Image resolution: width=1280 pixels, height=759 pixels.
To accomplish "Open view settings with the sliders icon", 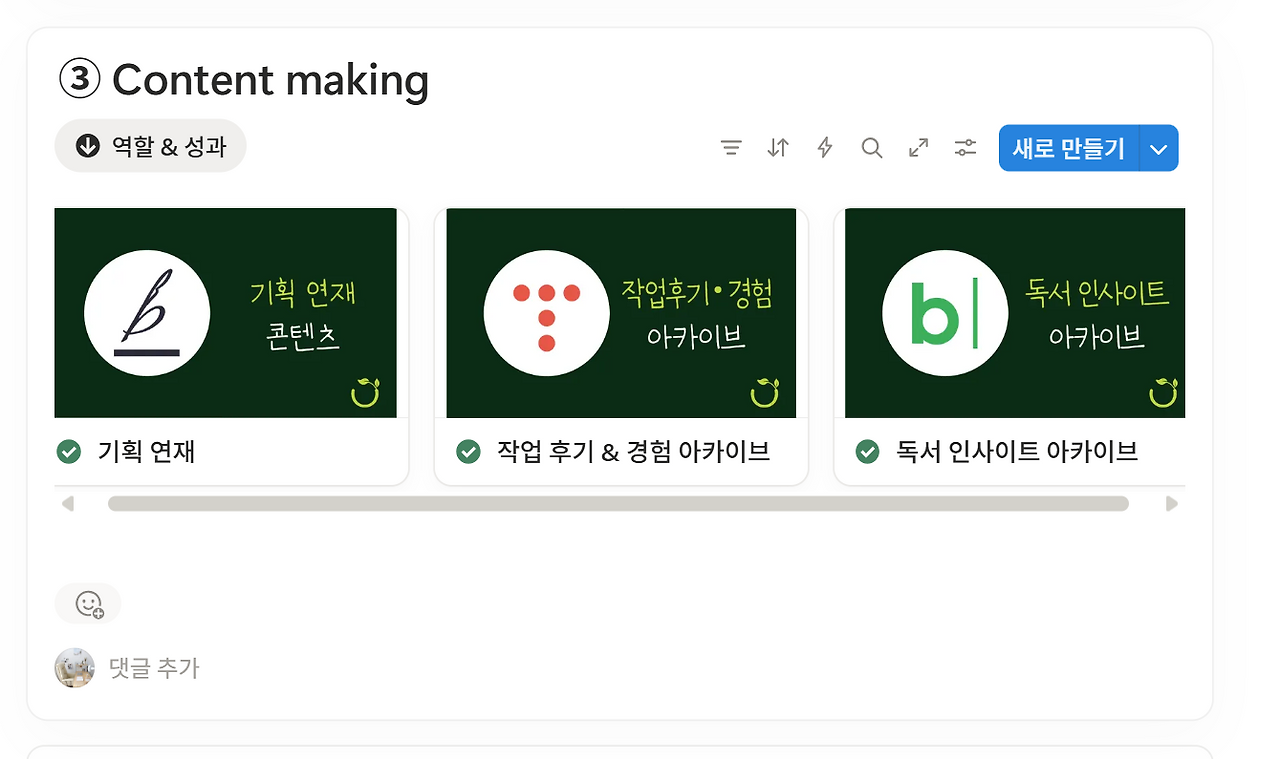I will pyautogui.click(x=964, y=147).
